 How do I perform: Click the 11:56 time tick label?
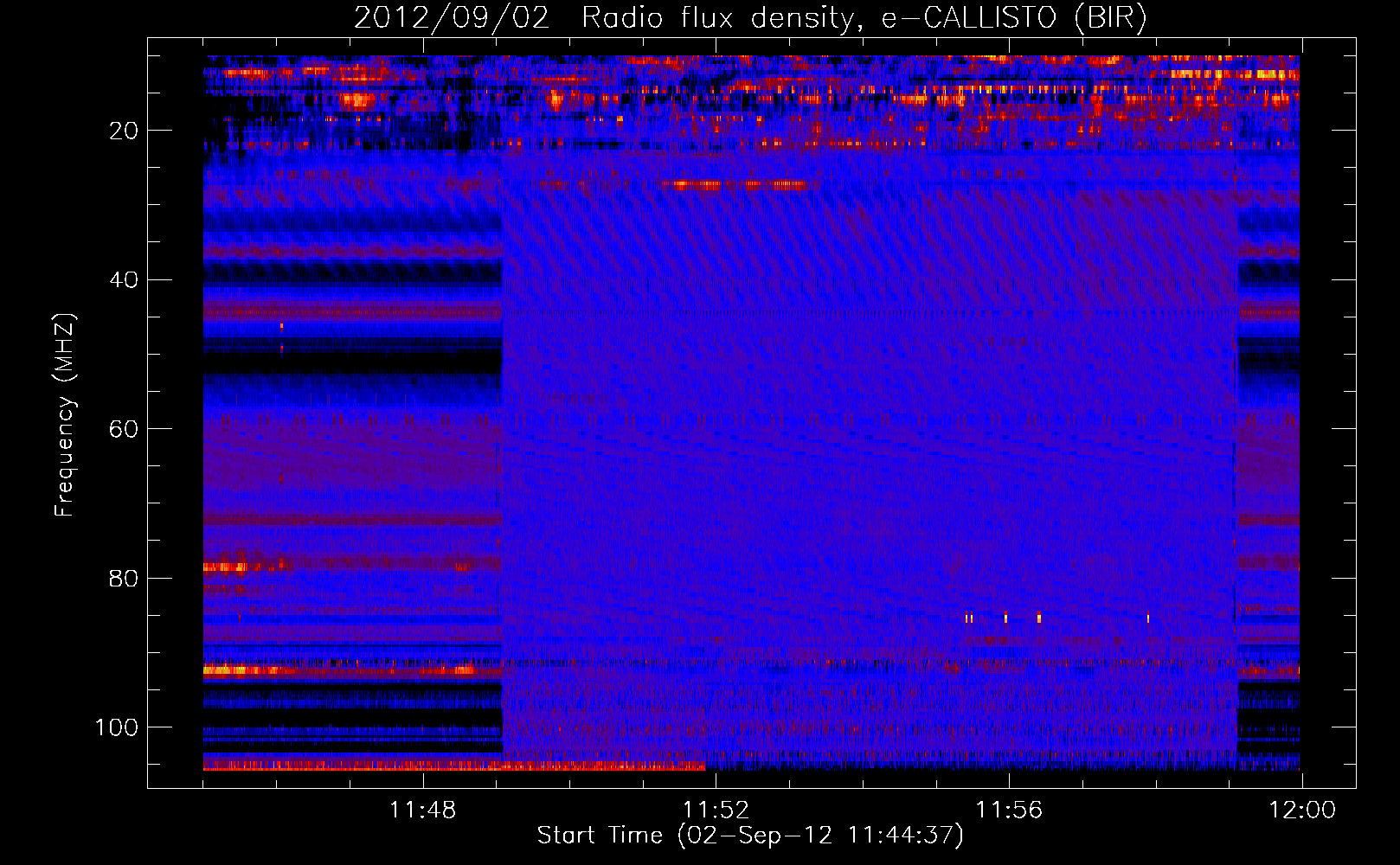(x=1009, y=811)
